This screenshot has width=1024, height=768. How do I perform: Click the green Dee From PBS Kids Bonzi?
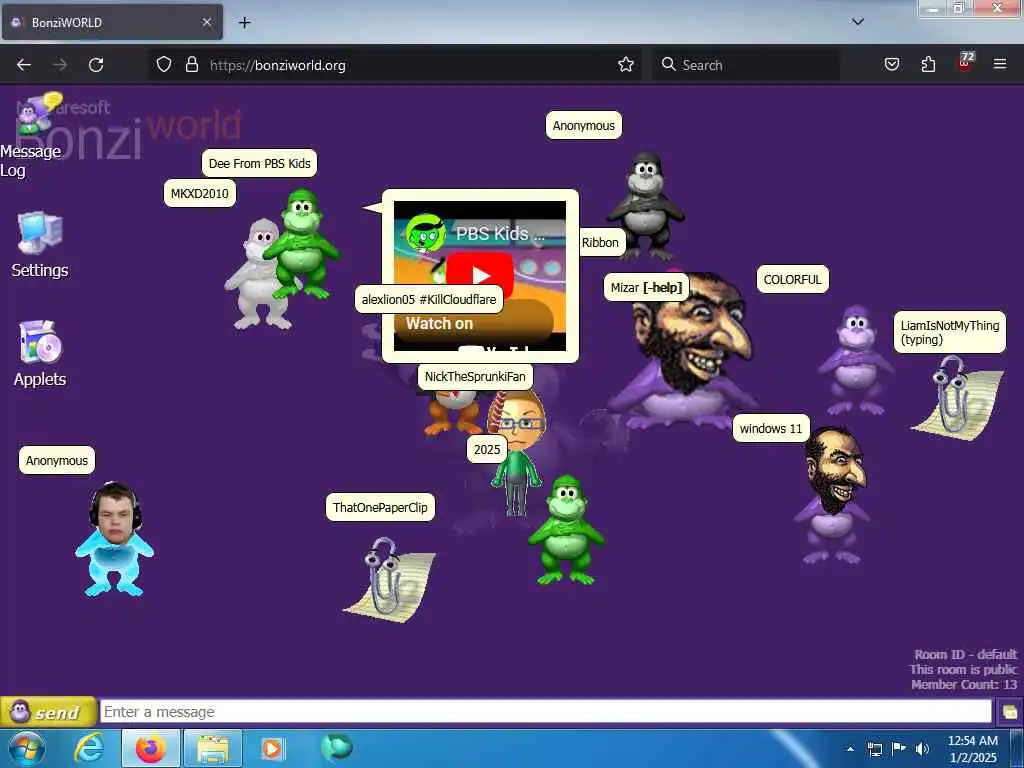pos(302,245)
